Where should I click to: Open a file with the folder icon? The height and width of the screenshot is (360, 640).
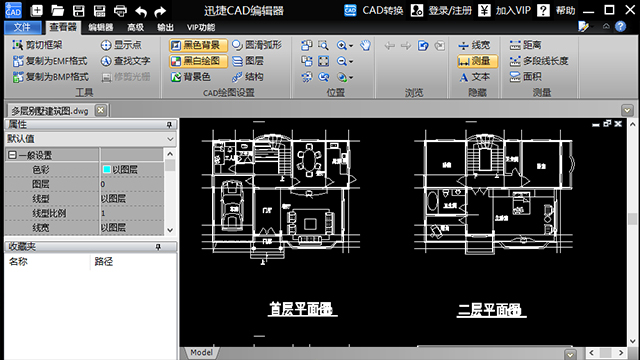coord(58,11)
